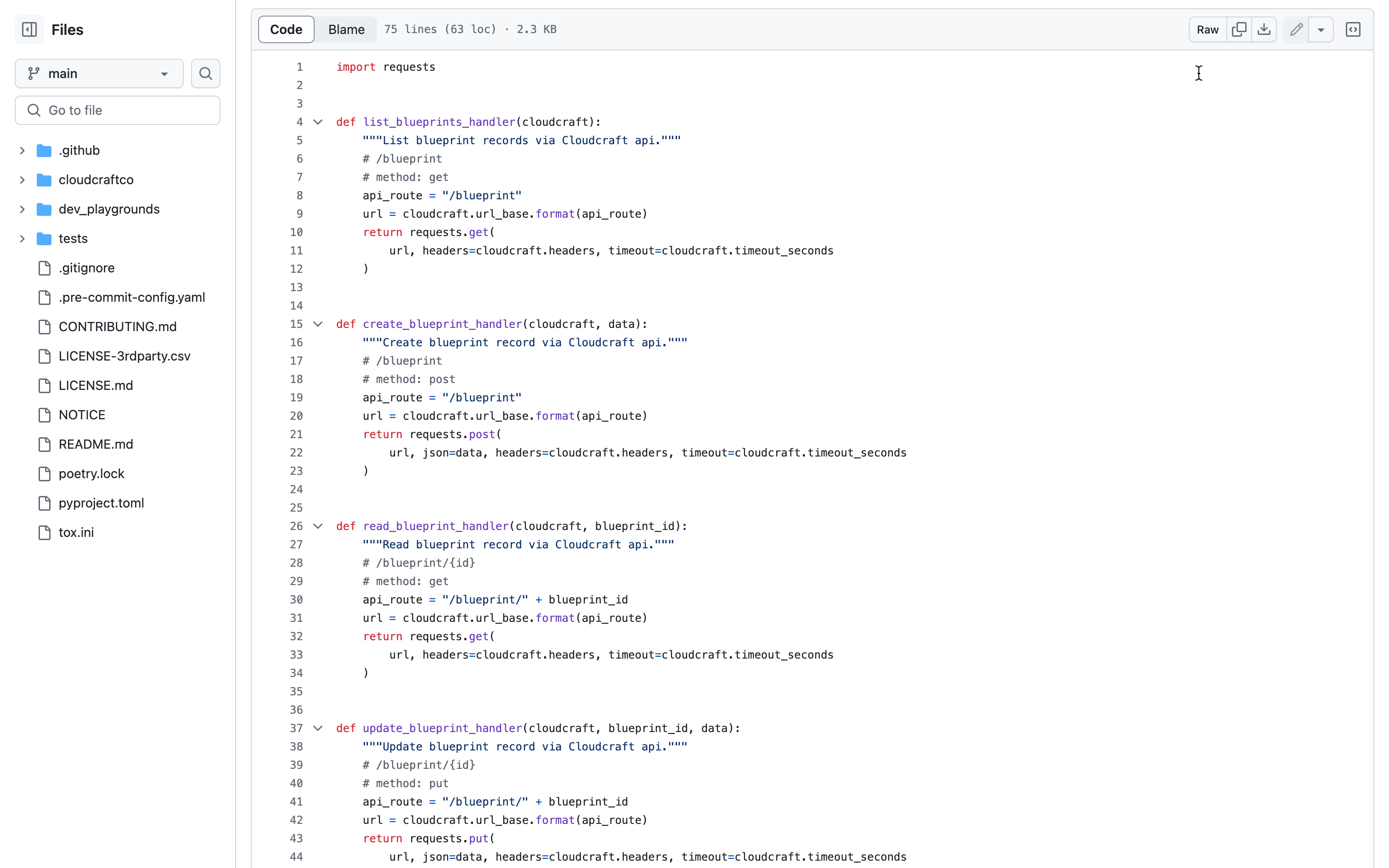
Task: Expand the .github folder
Action: click(23, 151)
